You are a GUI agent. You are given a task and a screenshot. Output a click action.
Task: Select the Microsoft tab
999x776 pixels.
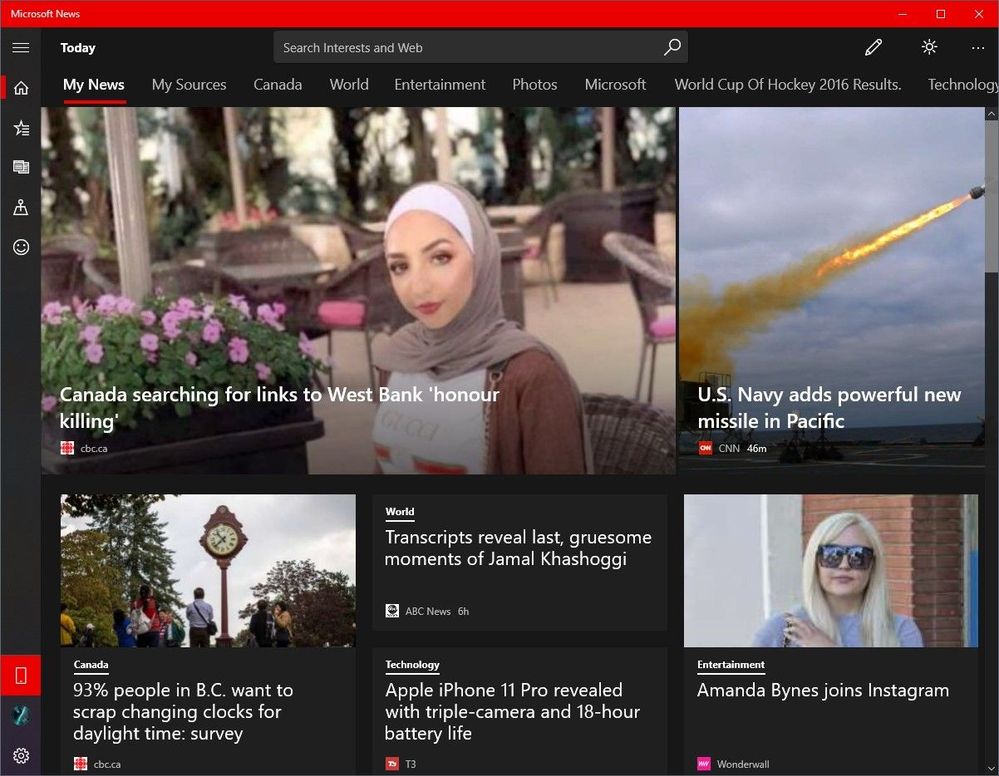(x=615, y=85)
